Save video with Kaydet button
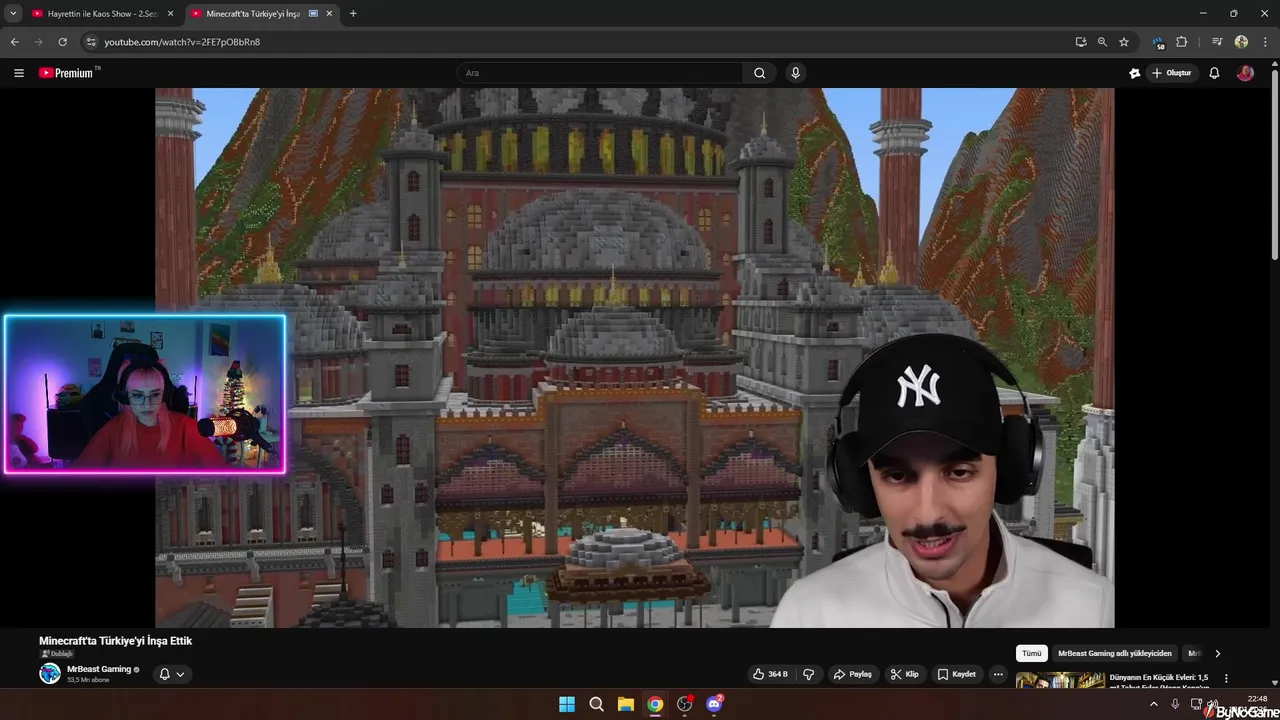Image resolution: width=1280 pixels, height=720 pixels. [x=956, y=674]
